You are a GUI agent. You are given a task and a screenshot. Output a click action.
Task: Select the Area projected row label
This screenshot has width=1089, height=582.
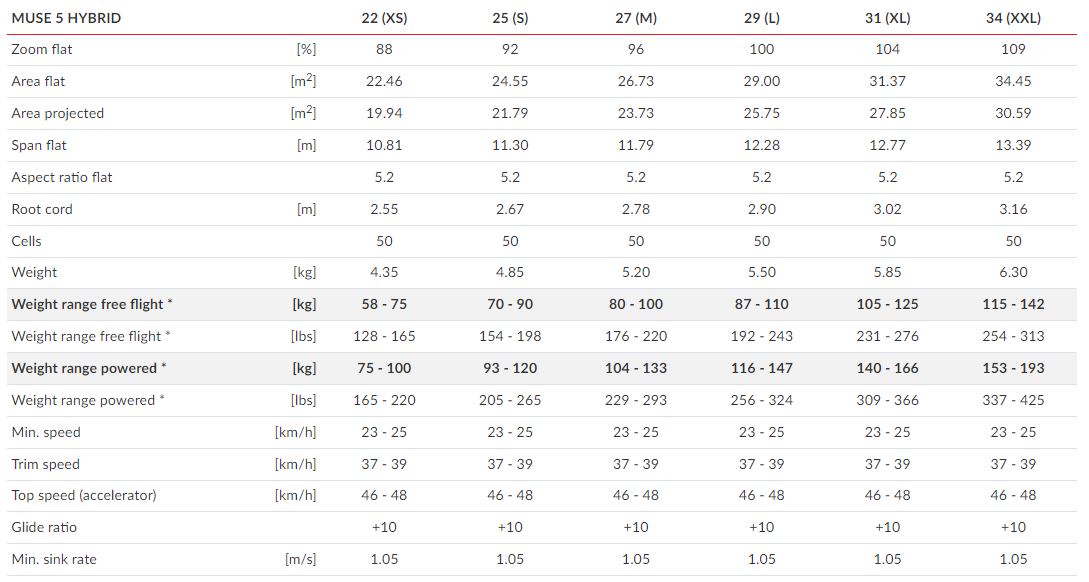point(58,113)
